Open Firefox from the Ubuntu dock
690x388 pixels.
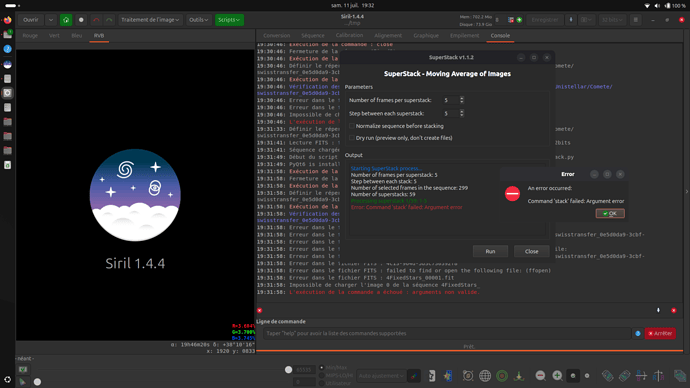7,20
